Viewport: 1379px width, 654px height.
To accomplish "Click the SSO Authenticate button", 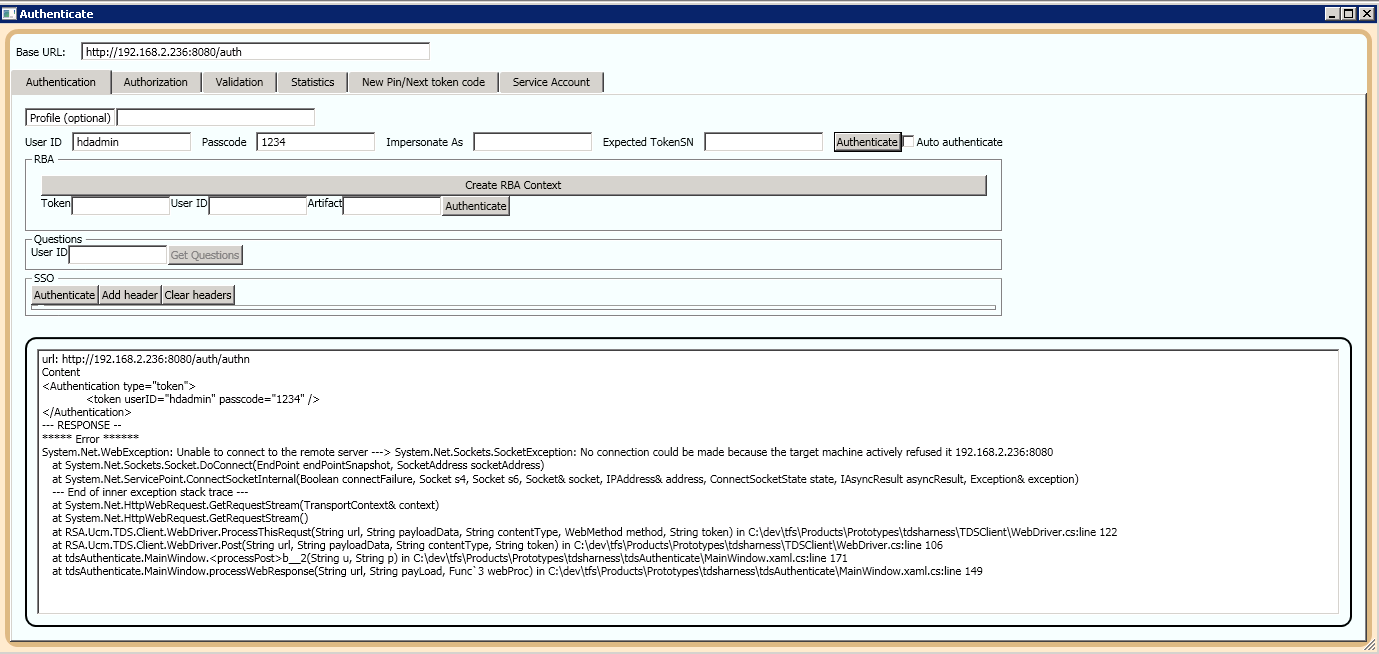I will 65,295.
